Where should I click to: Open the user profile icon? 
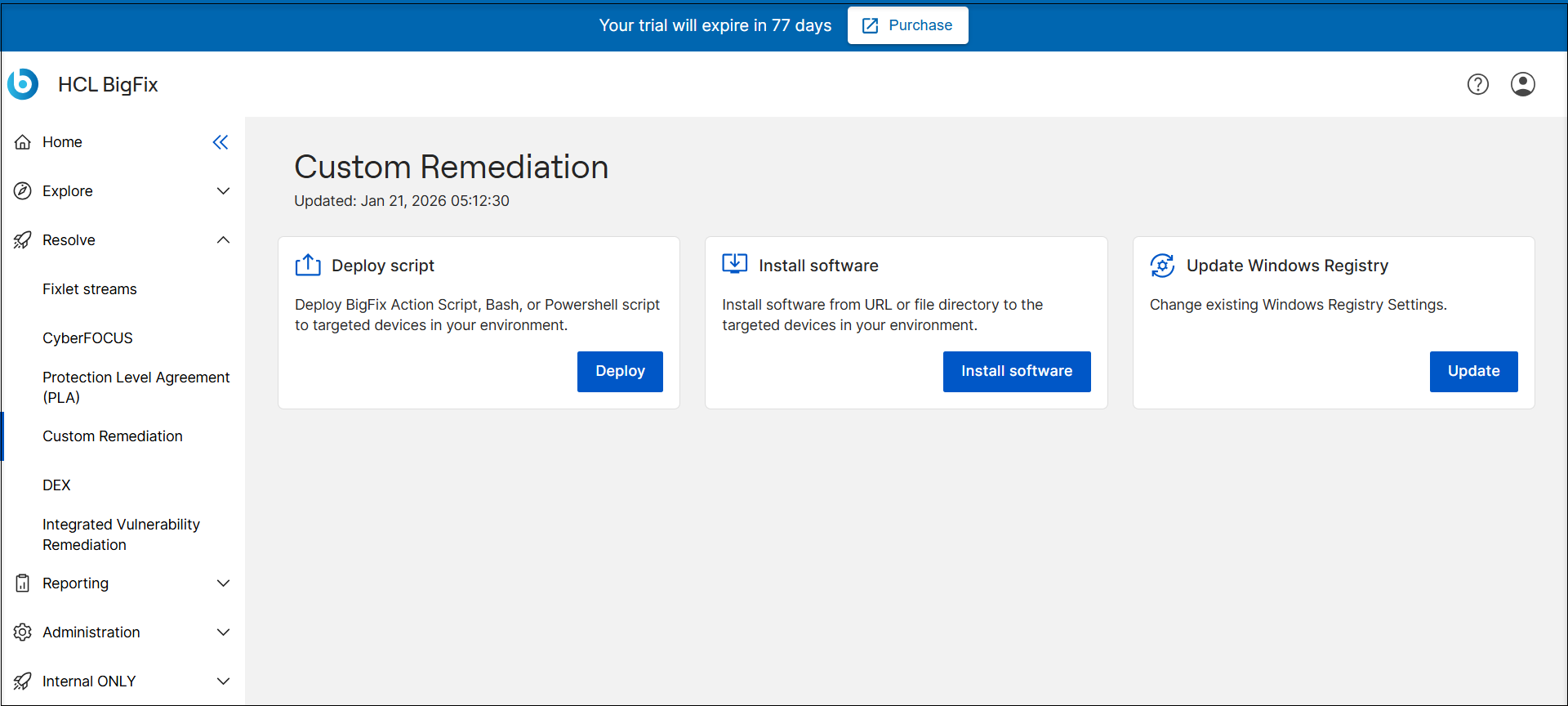click(1522, 84)
